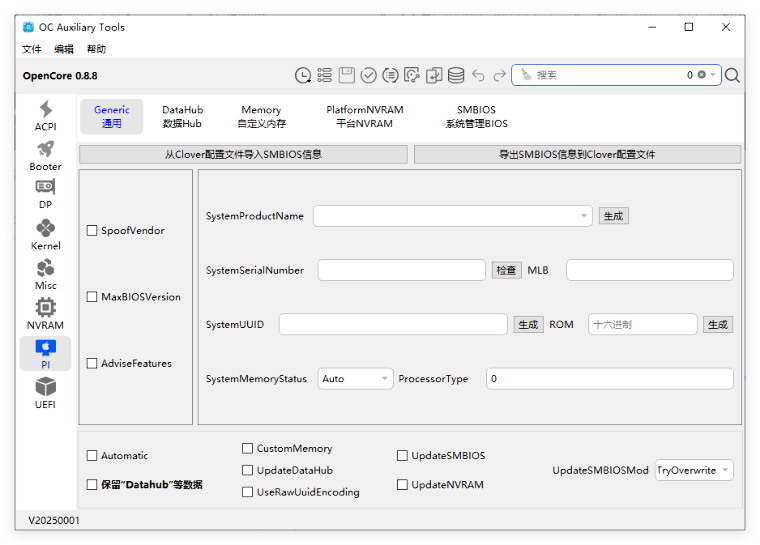Screen dimensions: 760x545
Task: Click the refresh list toolbar icon
Action: pos(390,76)
